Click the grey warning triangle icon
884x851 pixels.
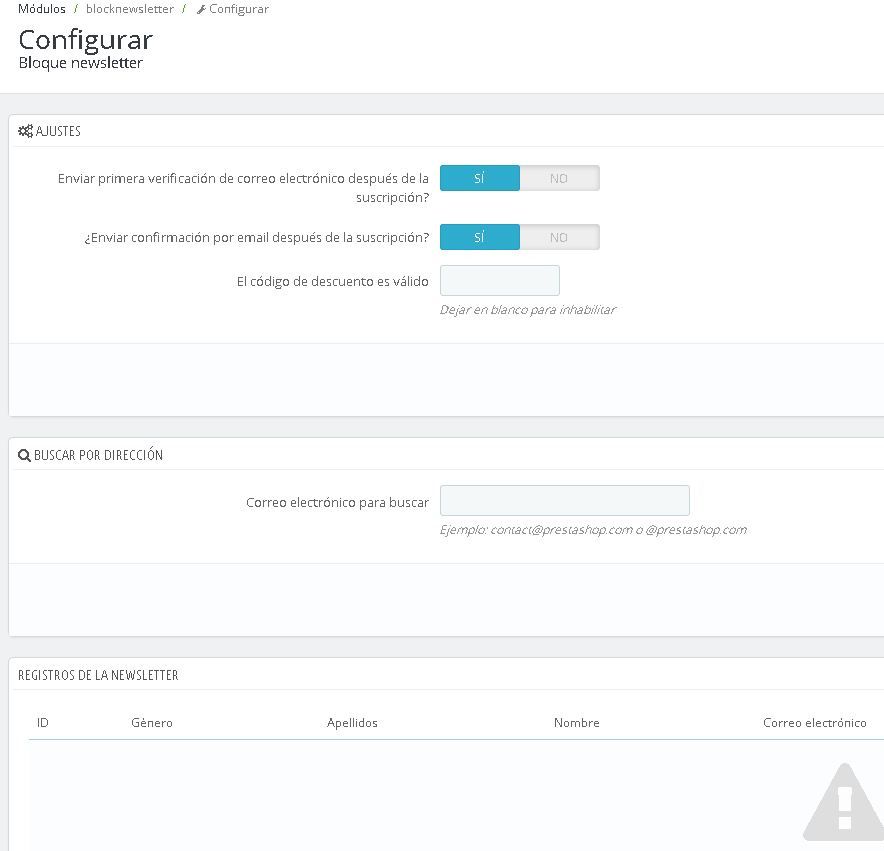tap(843, 803)
